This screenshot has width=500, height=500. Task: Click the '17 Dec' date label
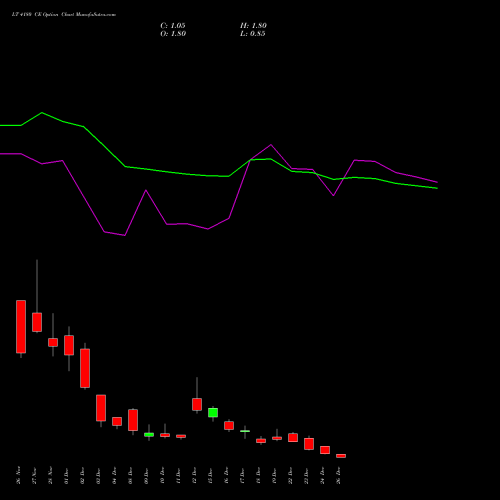tap(242, 475)
